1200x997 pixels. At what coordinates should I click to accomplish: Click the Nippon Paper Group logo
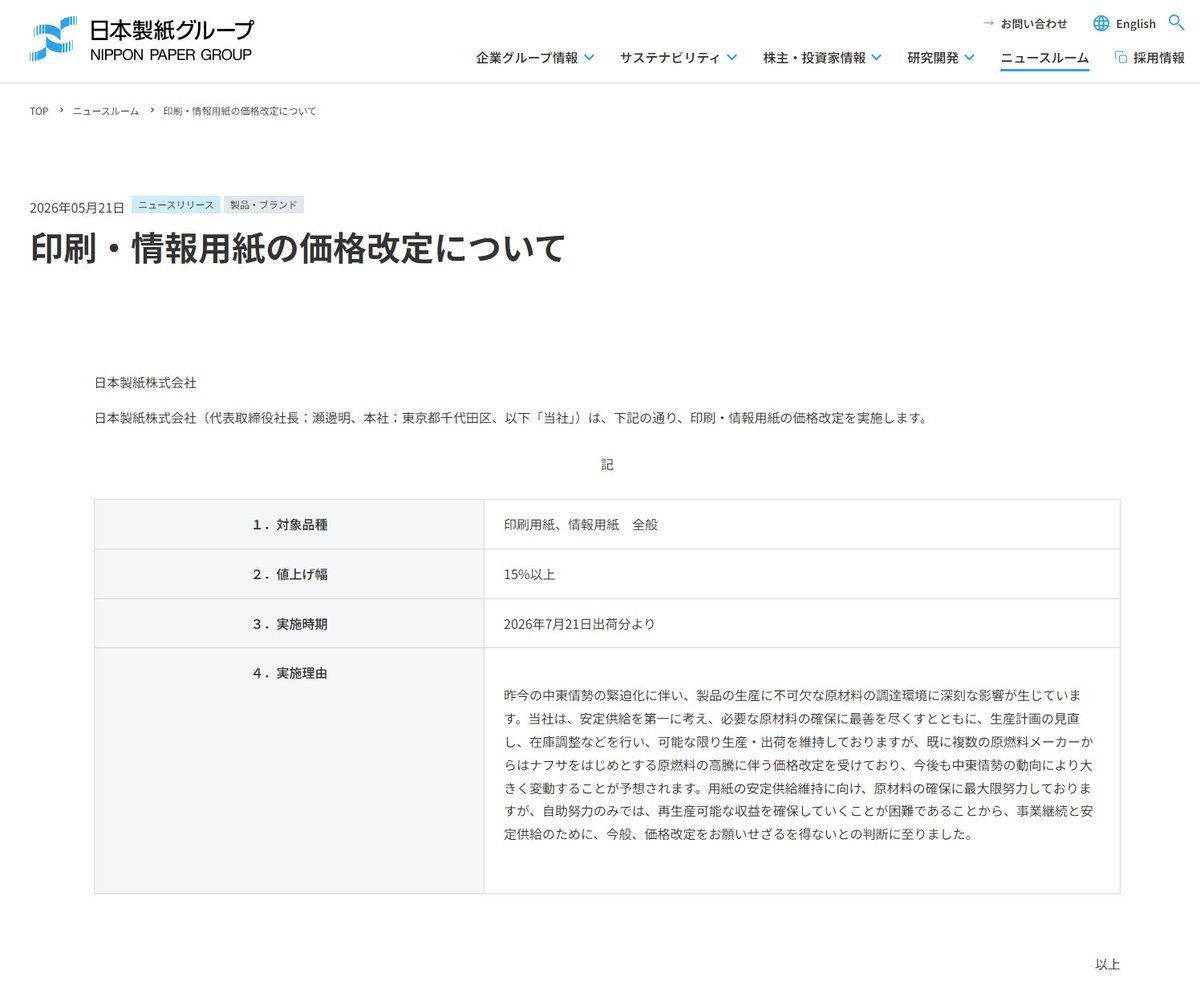141,40
